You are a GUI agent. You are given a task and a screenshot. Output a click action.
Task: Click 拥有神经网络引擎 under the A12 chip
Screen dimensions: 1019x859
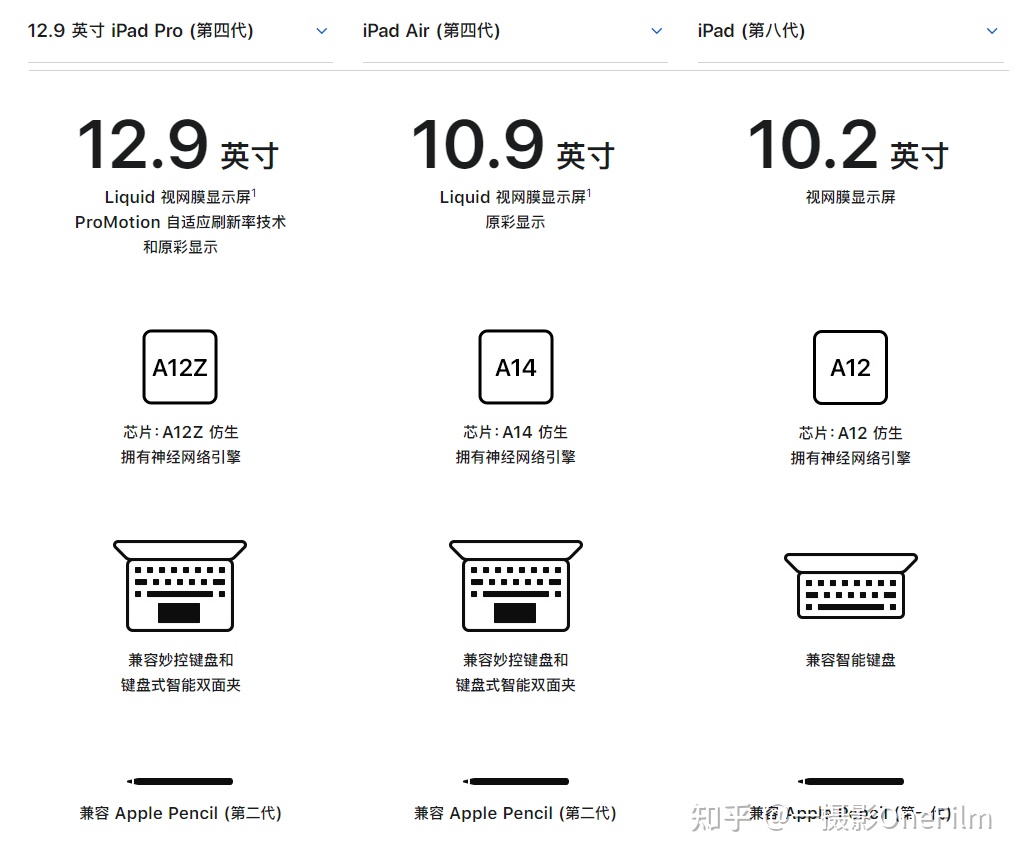tap(851, 458)
